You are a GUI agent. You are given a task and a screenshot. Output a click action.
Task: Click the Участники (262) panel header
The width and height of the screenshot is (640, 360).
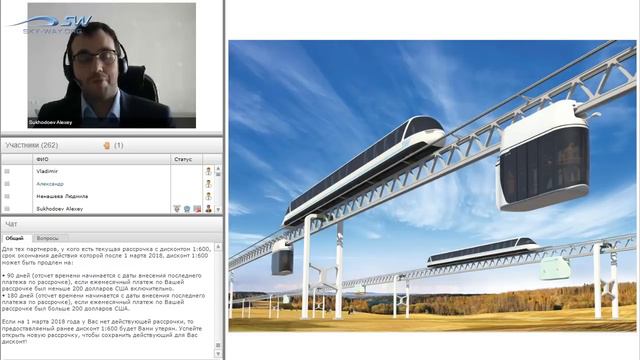coord(112,145)
